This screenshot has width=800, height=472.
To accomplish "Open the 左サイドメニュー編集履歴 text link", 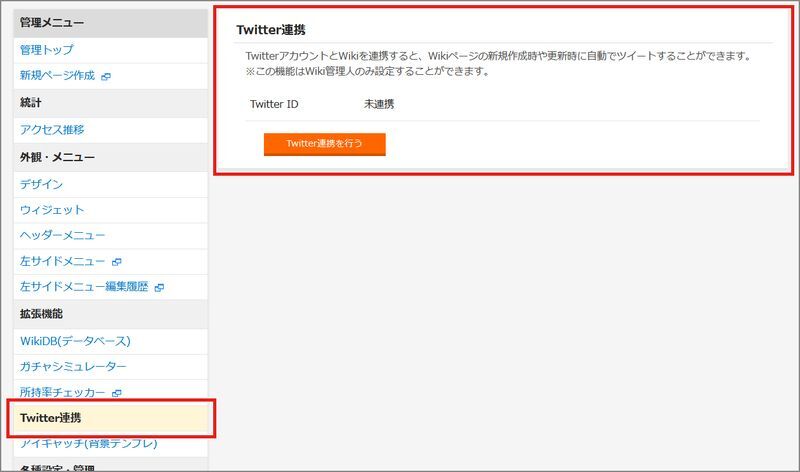I will point(83,287).
